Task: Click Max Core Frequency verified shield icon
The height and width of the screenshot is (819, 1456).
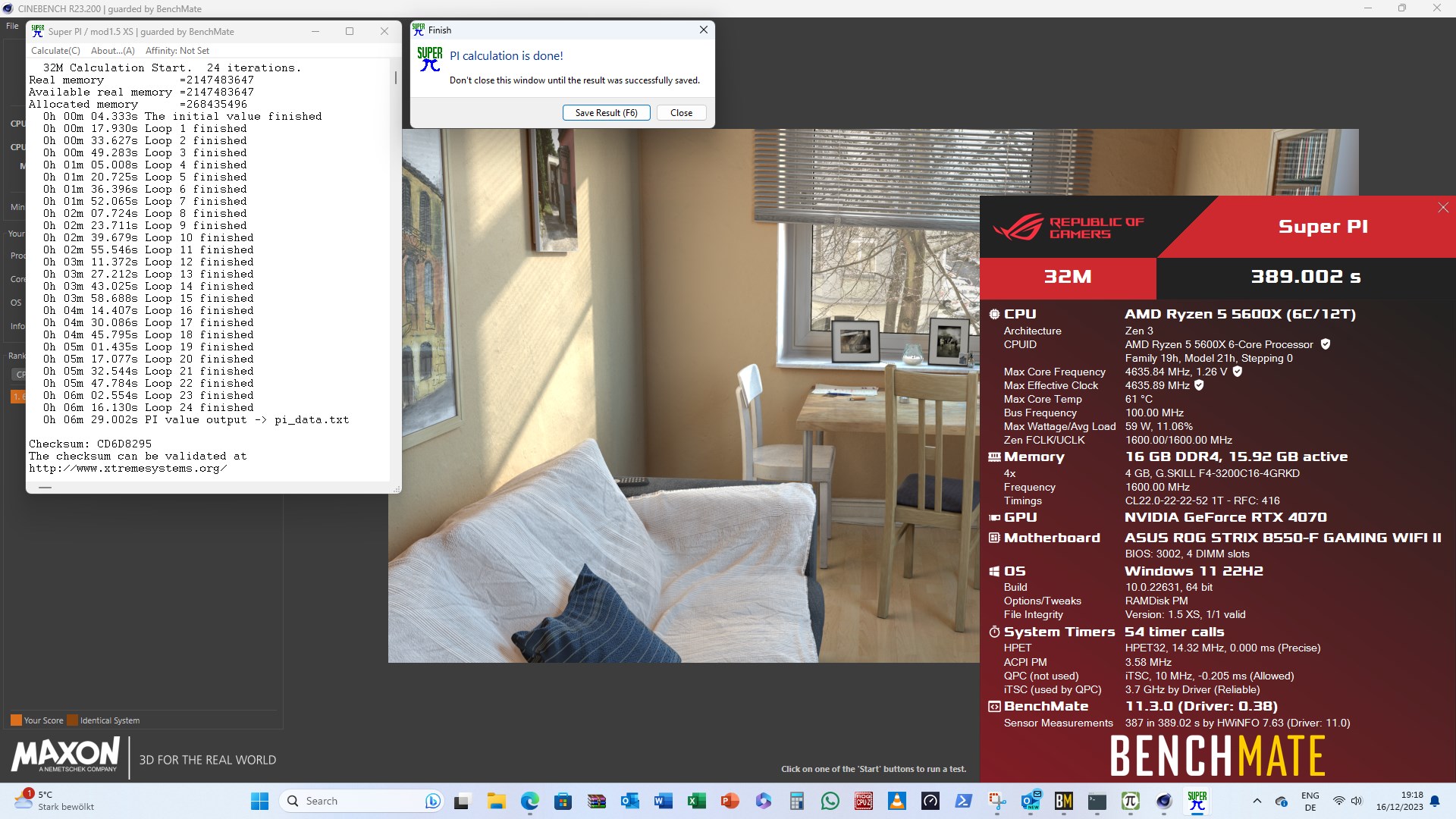Action: click(1238, 372)
